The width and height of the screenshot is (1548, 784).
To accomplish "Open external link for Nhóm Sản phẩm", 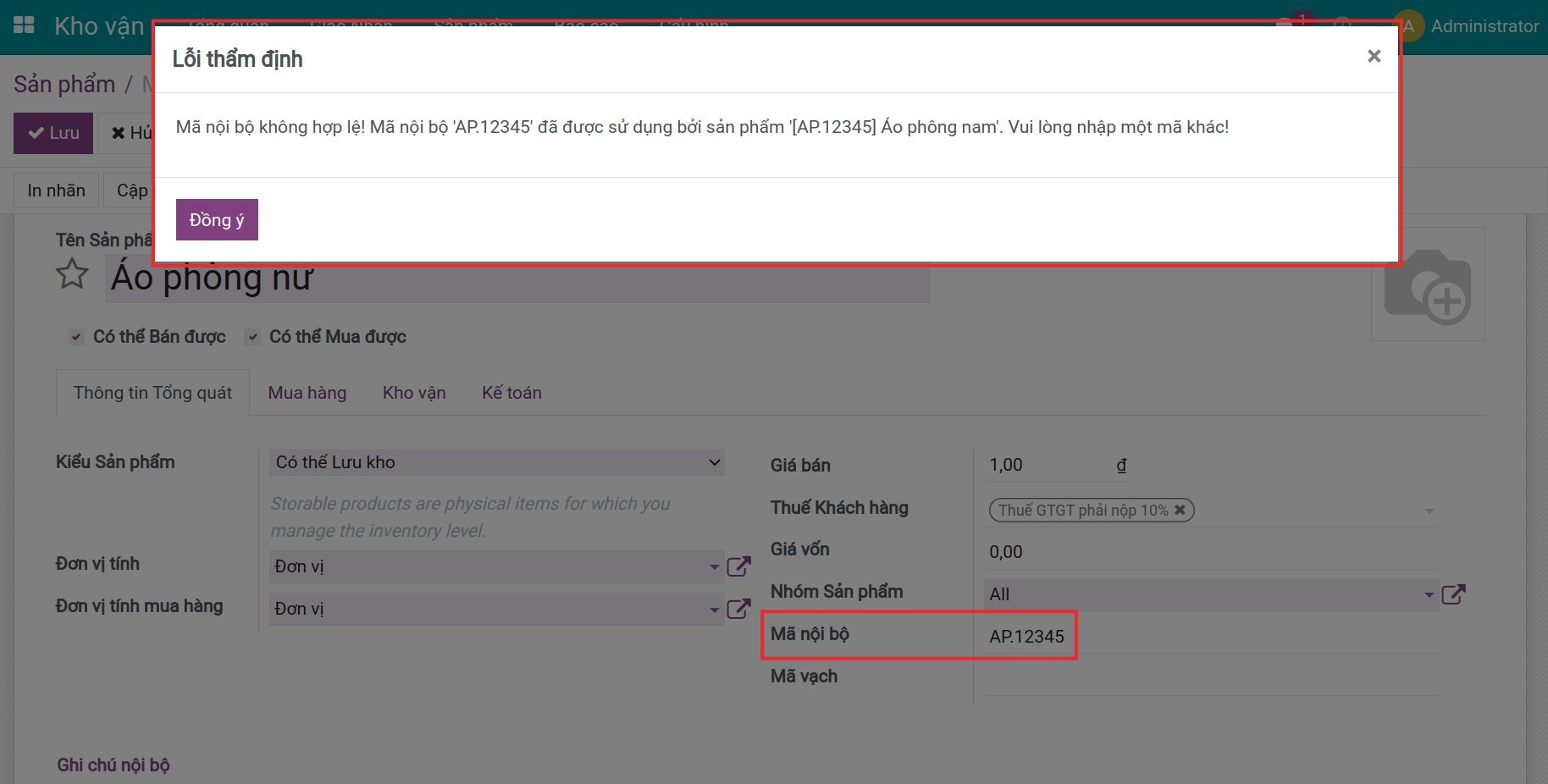I will (1453, 594).
